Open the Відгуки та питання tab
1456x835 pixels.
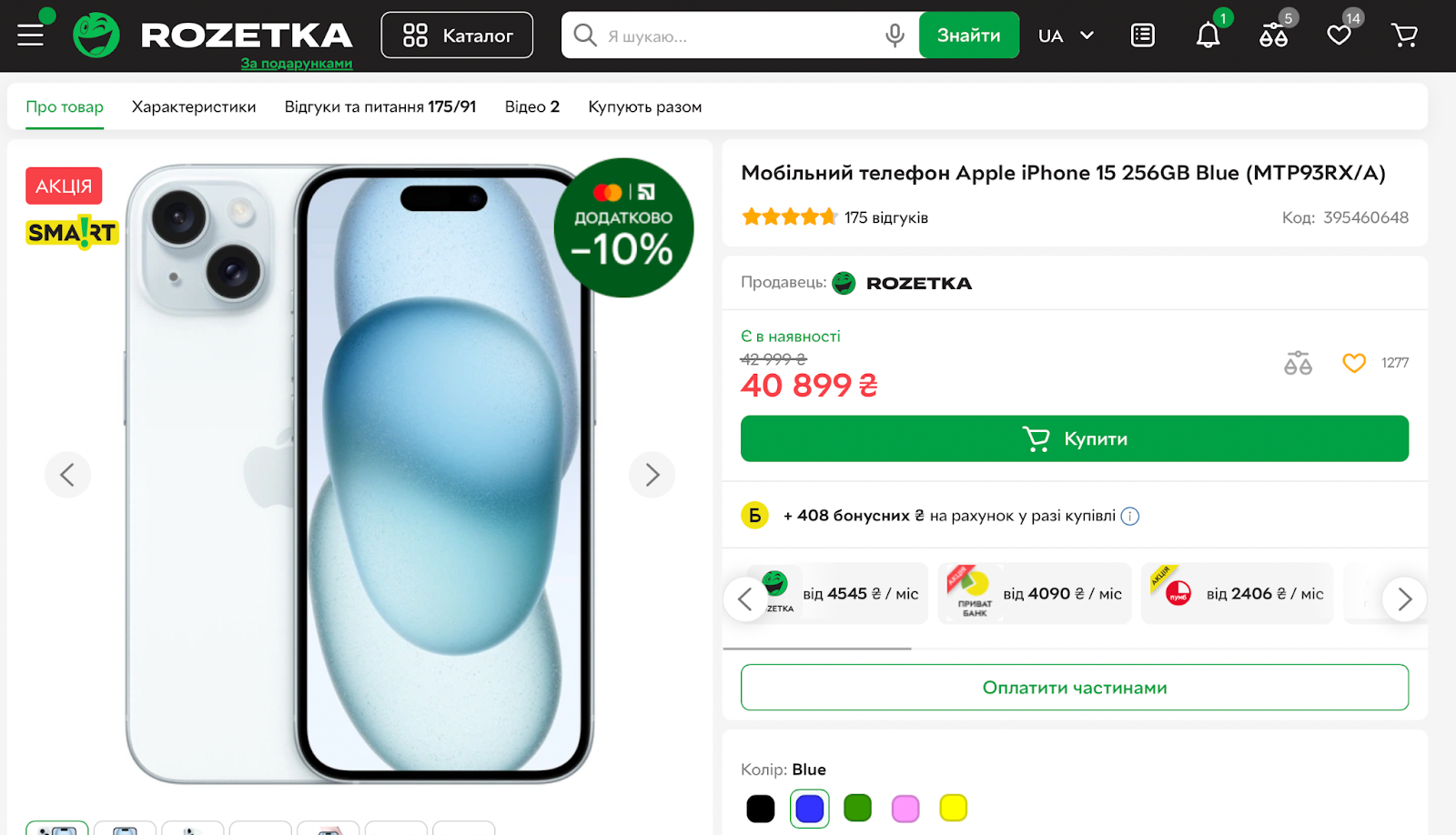coord(379,107)
